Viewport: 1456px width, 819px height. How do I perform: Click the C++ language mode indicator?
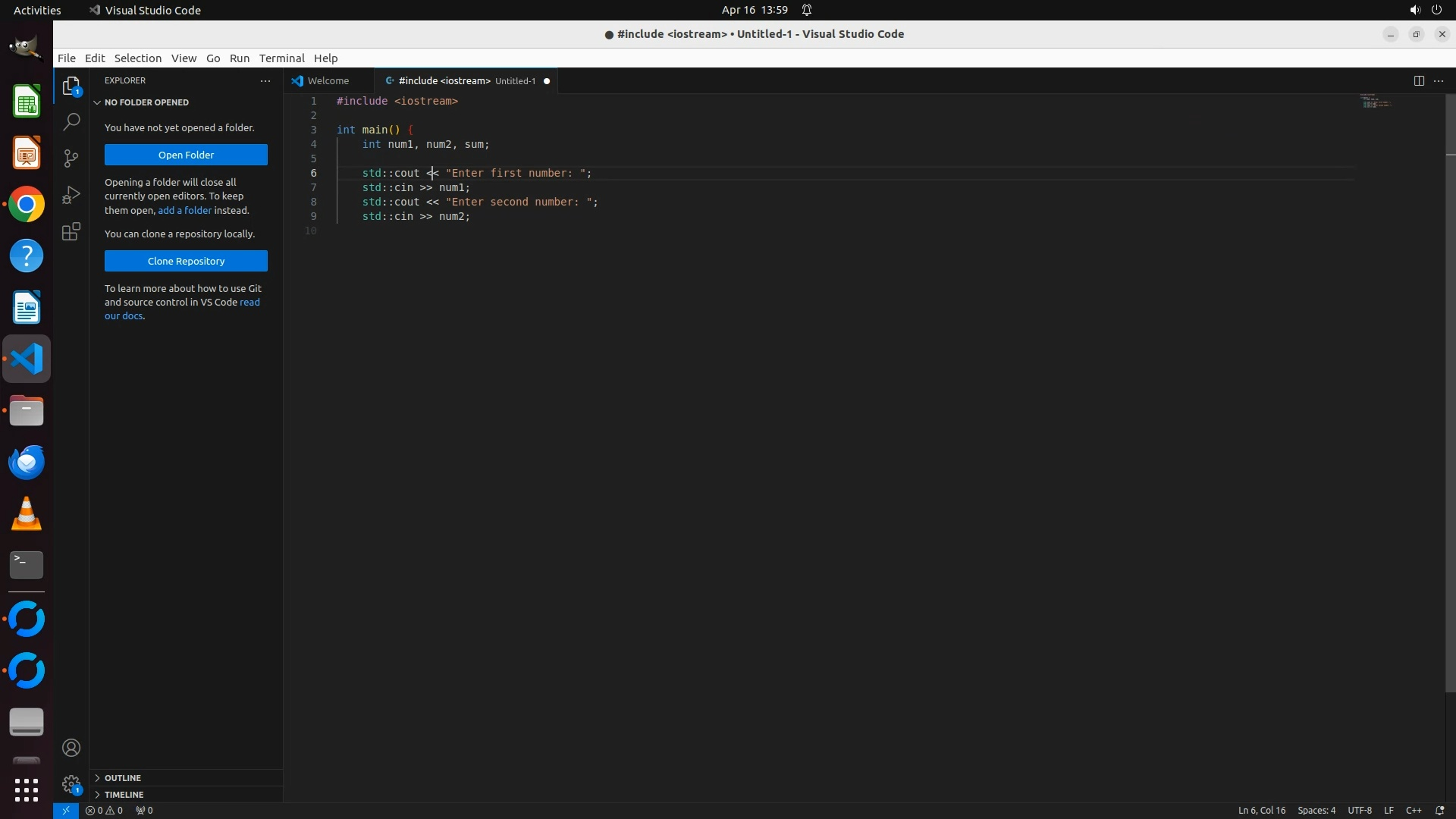pos(1413,810)
